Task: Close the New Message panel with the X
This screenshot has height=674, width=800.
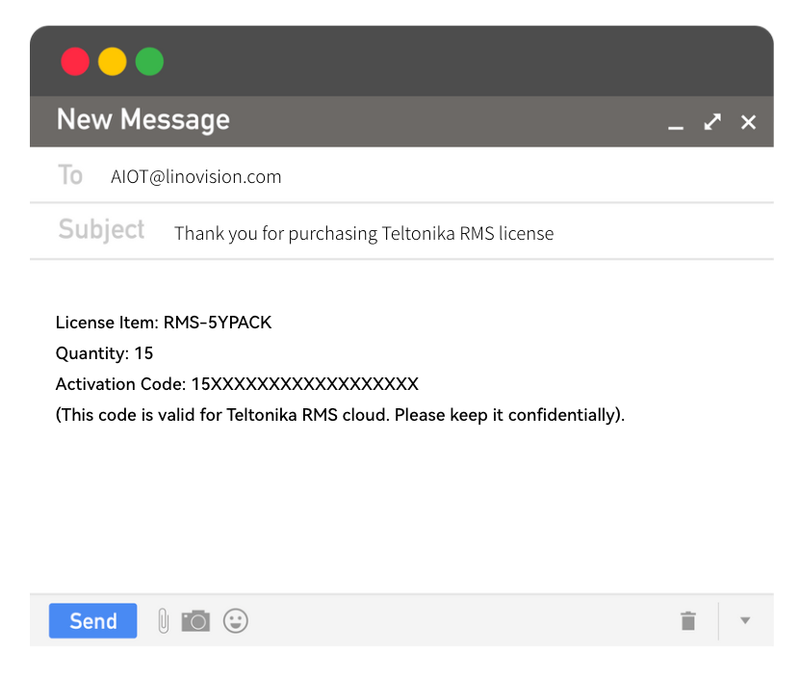Action: 748,122
